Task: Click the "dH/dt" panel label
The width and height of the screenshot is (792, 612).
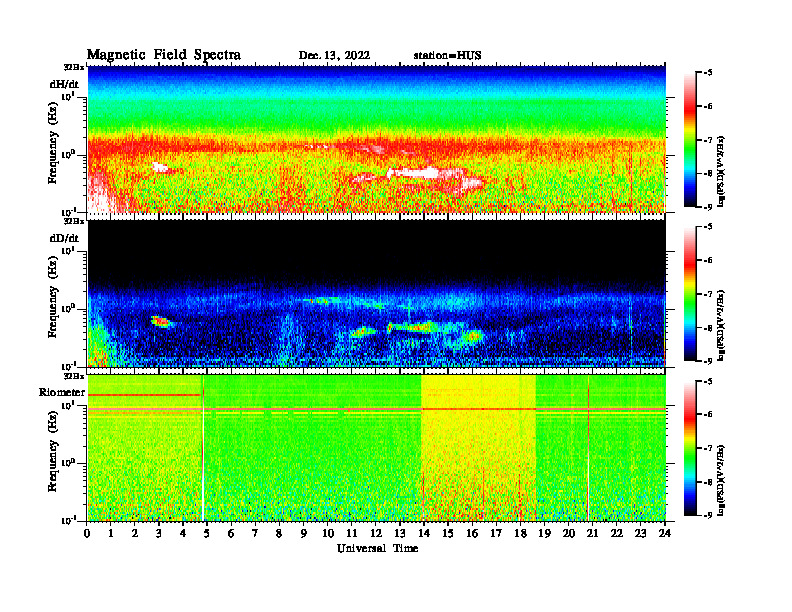Action: tap(64, 84)
